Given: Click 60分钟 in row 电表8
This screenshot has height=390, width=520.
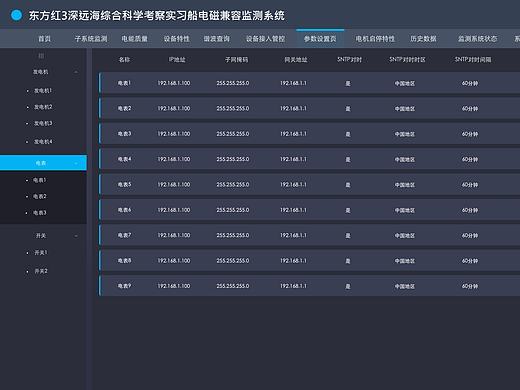Looking at the screenshot, I should [x=470, y=261].
